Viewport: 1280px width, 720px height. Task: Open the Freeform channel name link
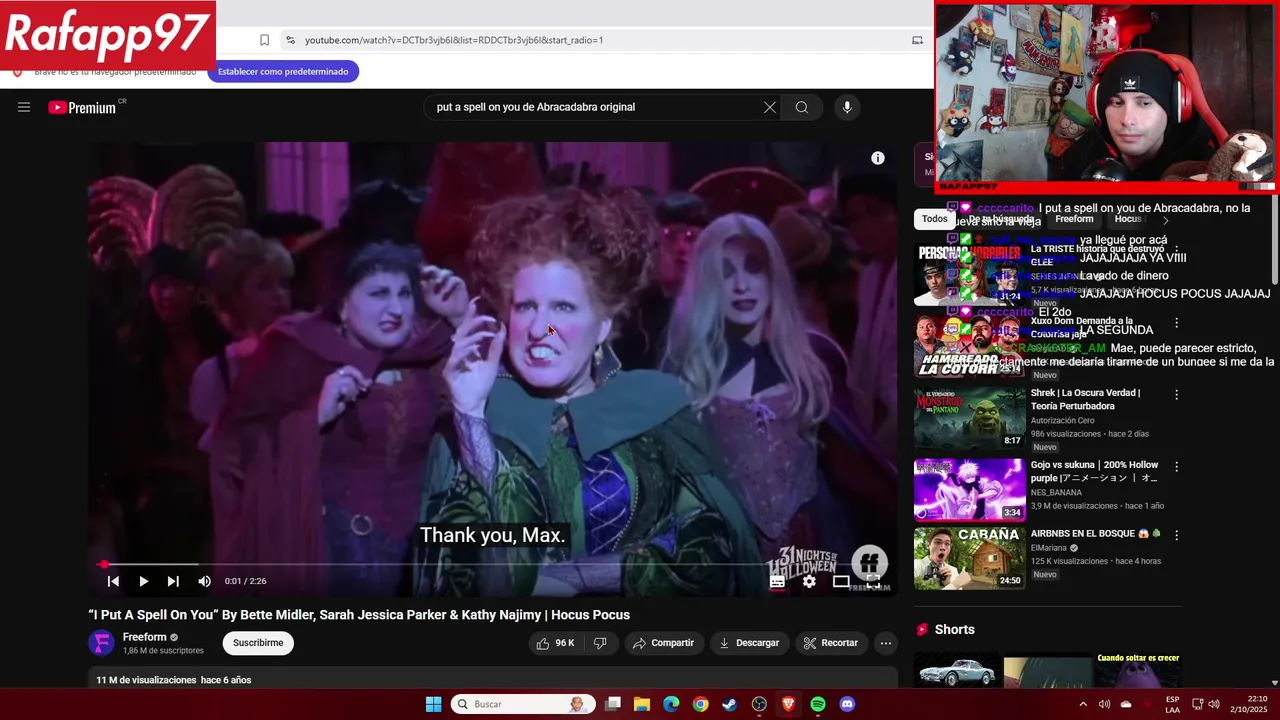(x=144, y=637)
